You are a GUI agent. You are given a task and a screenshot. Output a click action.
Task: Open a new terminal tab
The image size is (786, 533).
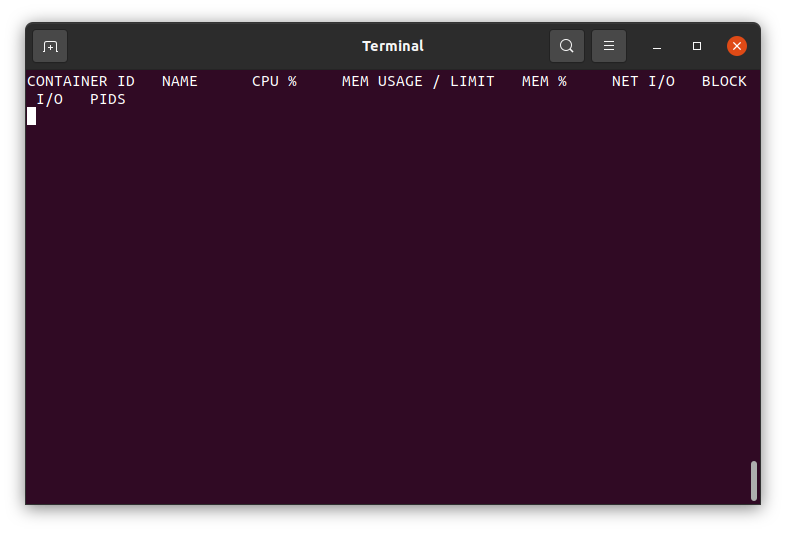[50, 46]
